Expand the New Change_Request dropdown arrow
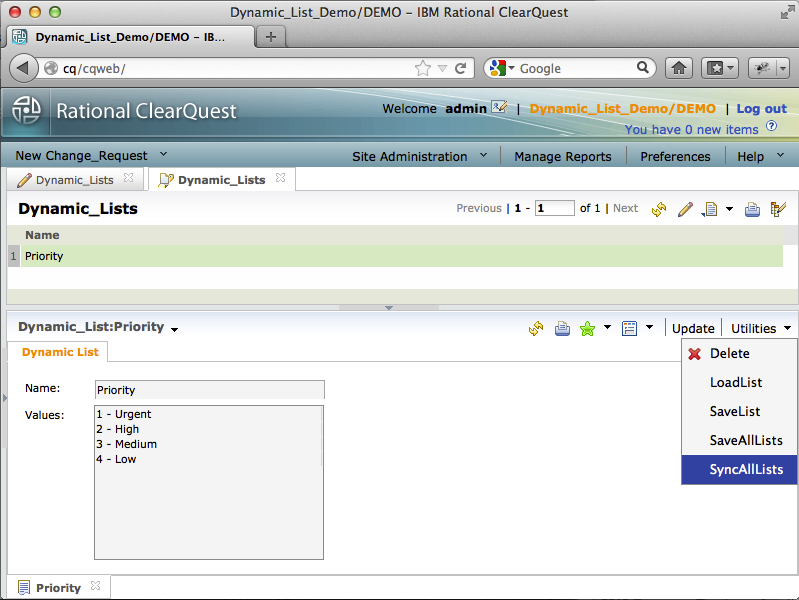Image resolution: width=799 pixels, height=600 pixels. pyautogui.click(x=164, y=154)
